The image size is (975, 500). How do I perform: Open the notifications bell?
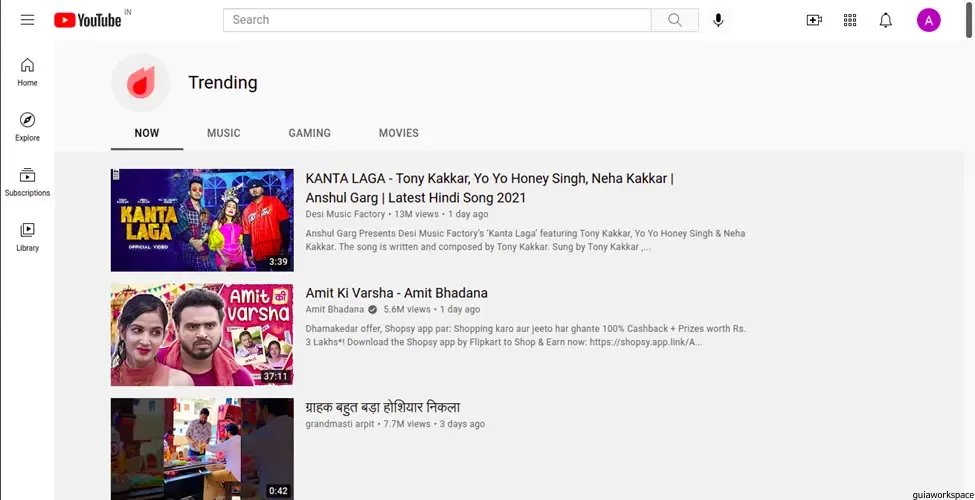[x=885, y=20]
